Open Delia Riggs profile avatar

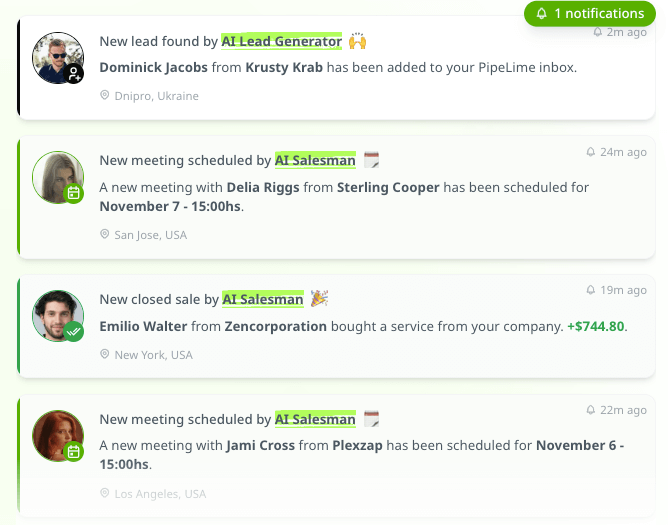[x=57, y=176]
